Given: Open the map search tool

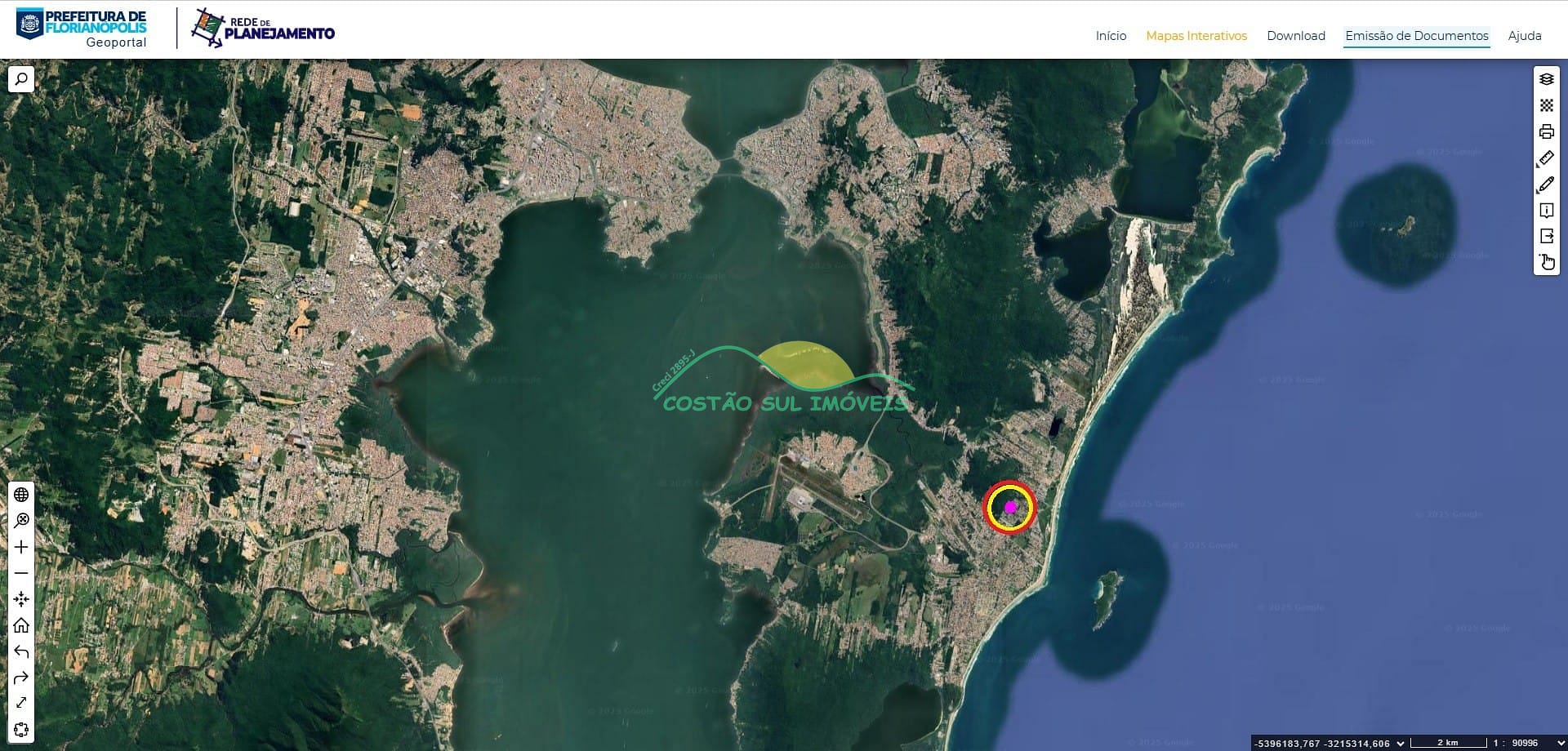Looking at the screenshot, I should point(21,79).
